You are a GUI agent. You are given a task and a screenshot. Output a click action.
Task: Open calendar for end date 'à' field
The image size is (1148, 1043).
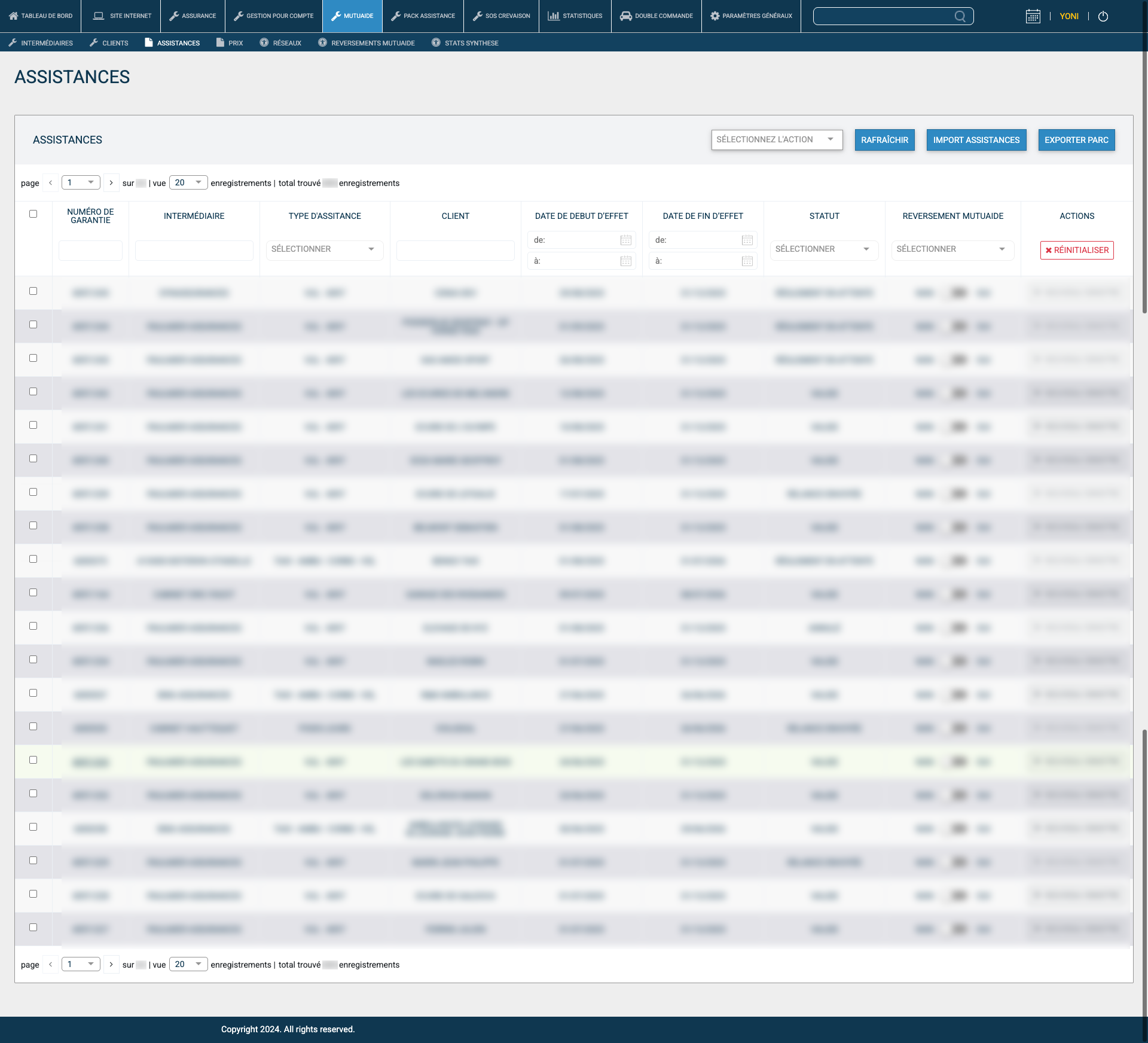(747, 261)
